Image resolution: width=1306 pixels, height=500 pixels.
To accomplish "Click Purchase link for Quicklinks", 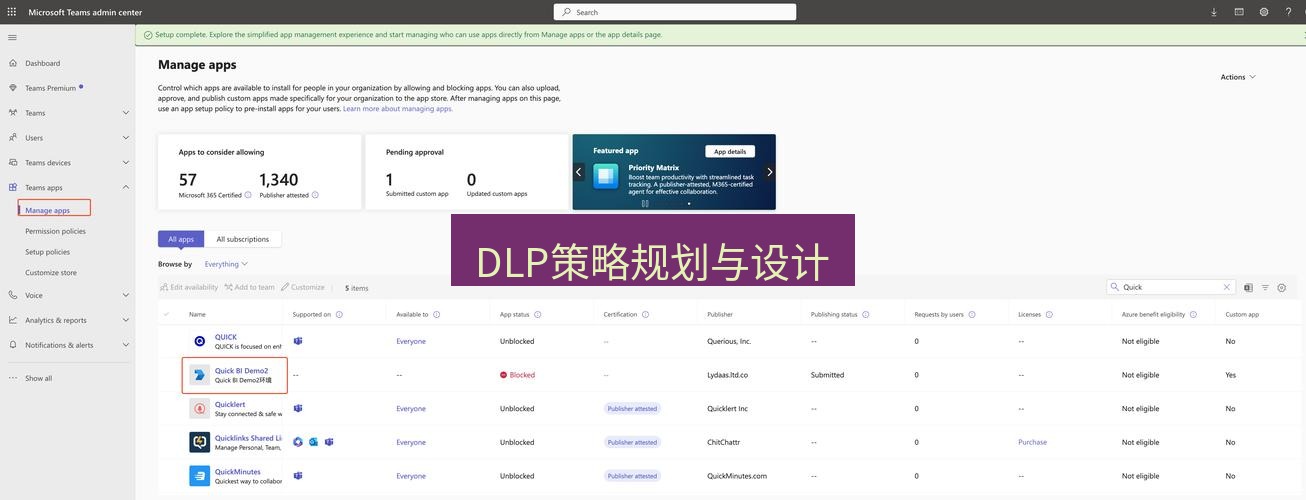I will (1032, 442).
